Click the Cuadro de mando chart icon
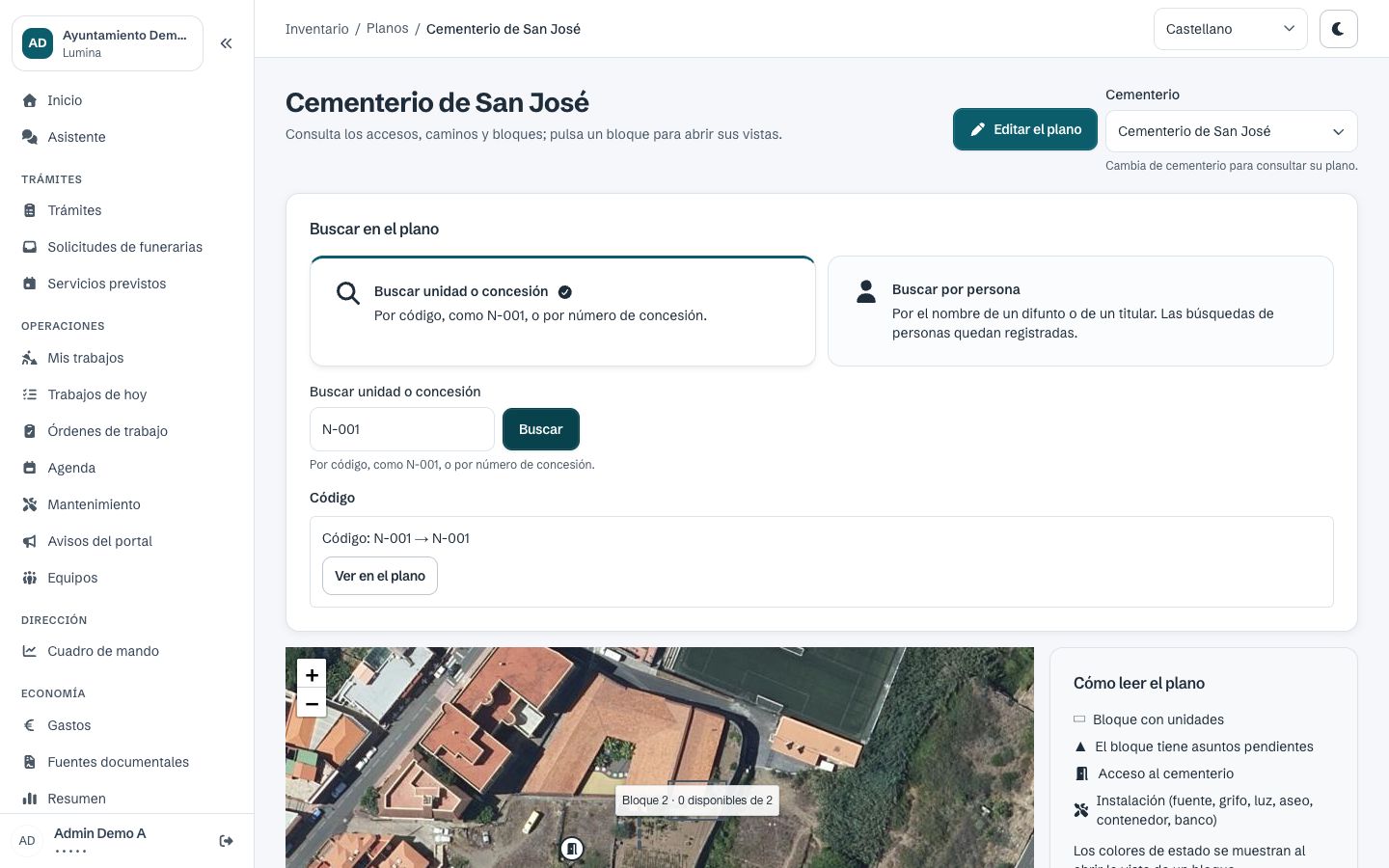 coord(30,651)
